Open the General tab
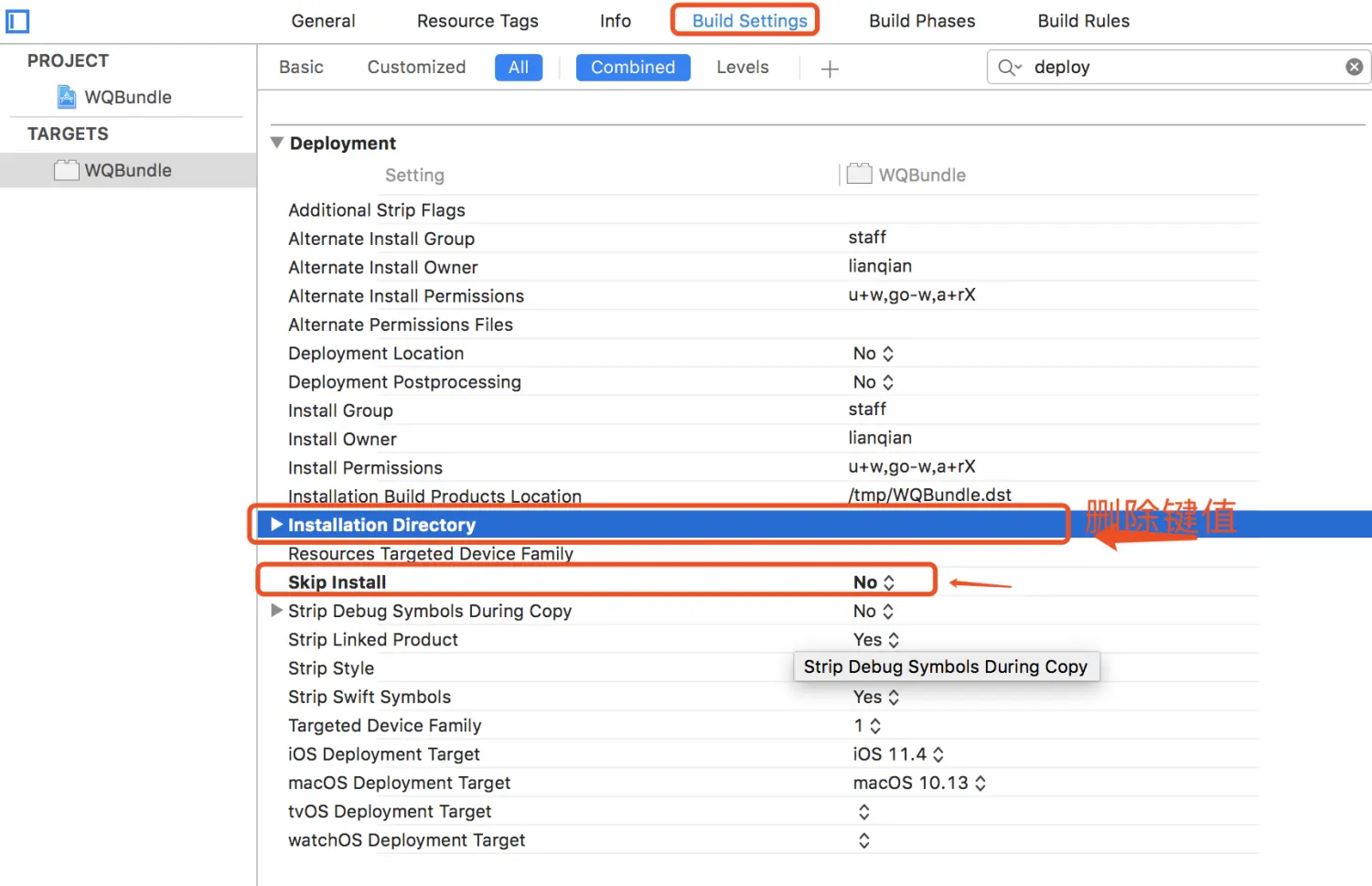 pyautogui.click(x=323, y=20)
